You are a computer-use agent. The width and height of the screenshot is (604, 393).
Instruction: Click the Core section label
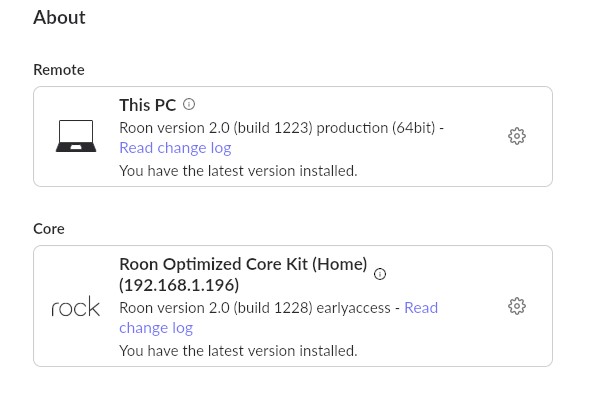(49, 229)
